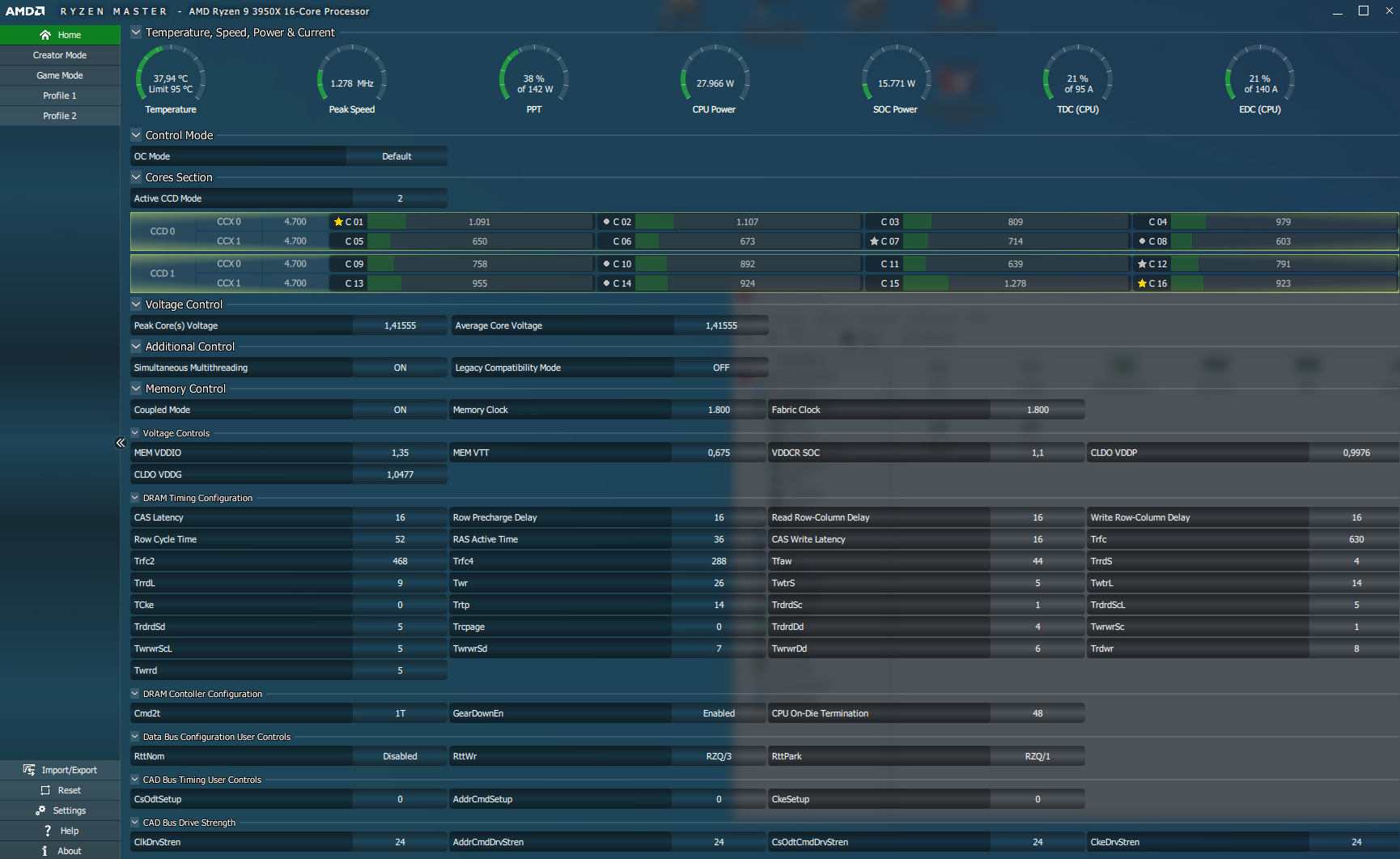This screenshot has width=1400, height=859.
Task: Click the C 05 core speed bar
Action: click(x=480, y=241)
